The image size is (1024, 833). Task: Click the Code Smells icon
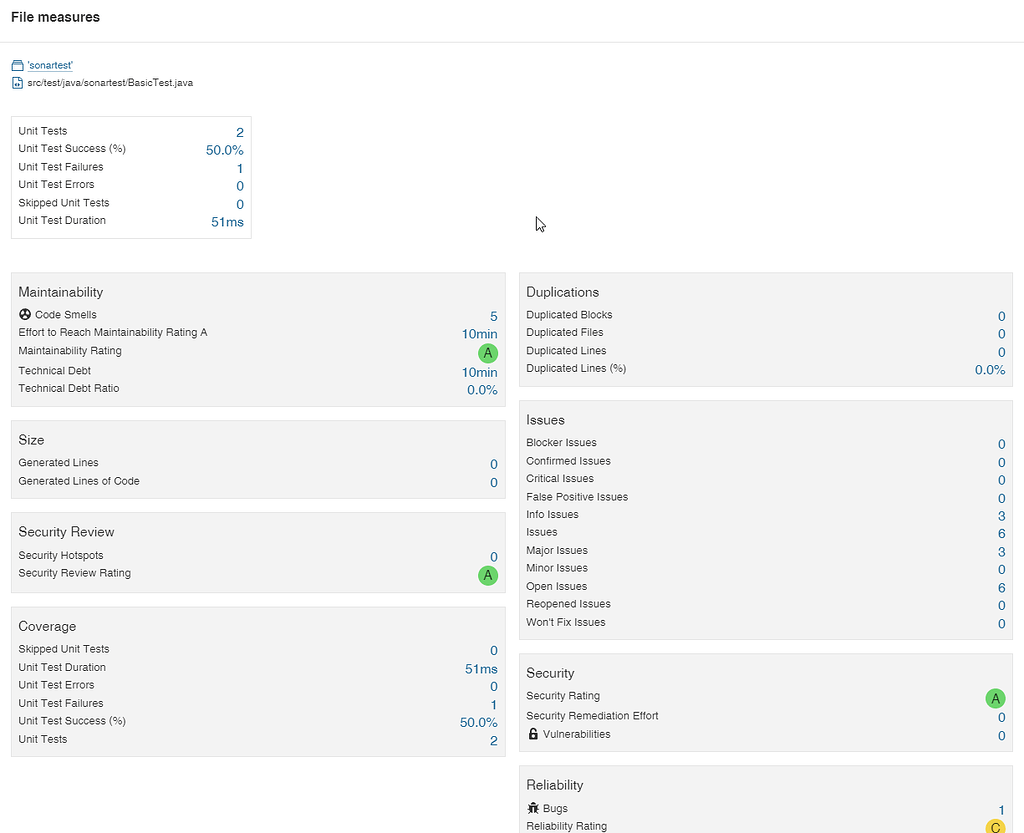(x=25, y=315)
